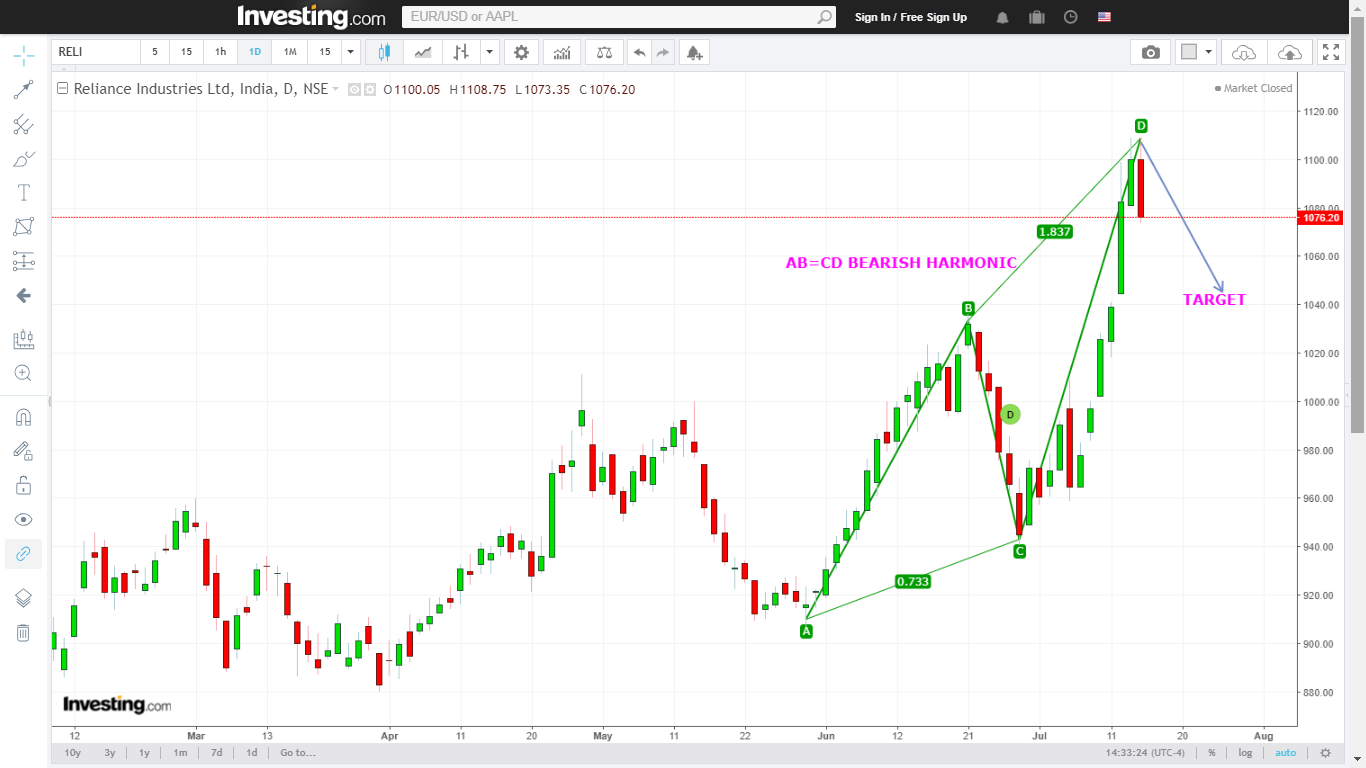Select the 1M interval
This screenshot has width=1366, height=768.
290,52
